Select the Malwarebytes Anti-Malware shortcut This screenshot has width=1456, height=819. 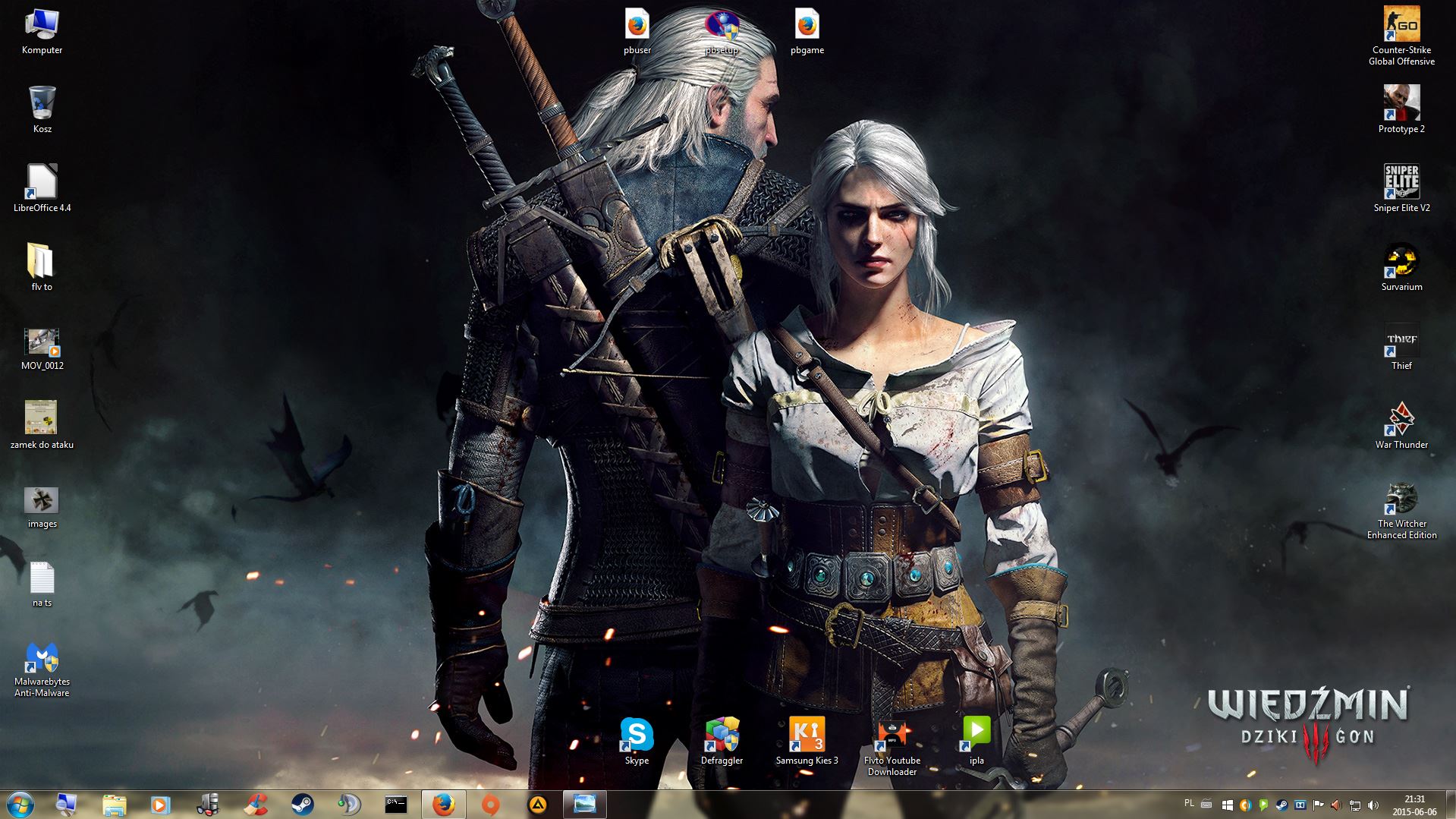click(42, 669)
